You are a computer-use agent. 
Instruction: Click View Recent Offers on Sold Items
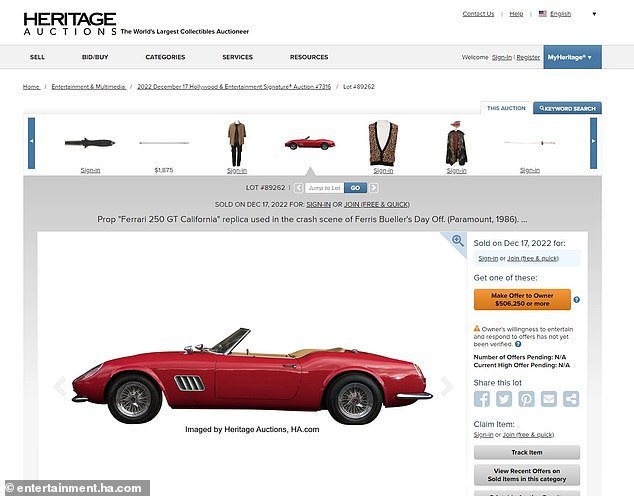click(527, 475)
